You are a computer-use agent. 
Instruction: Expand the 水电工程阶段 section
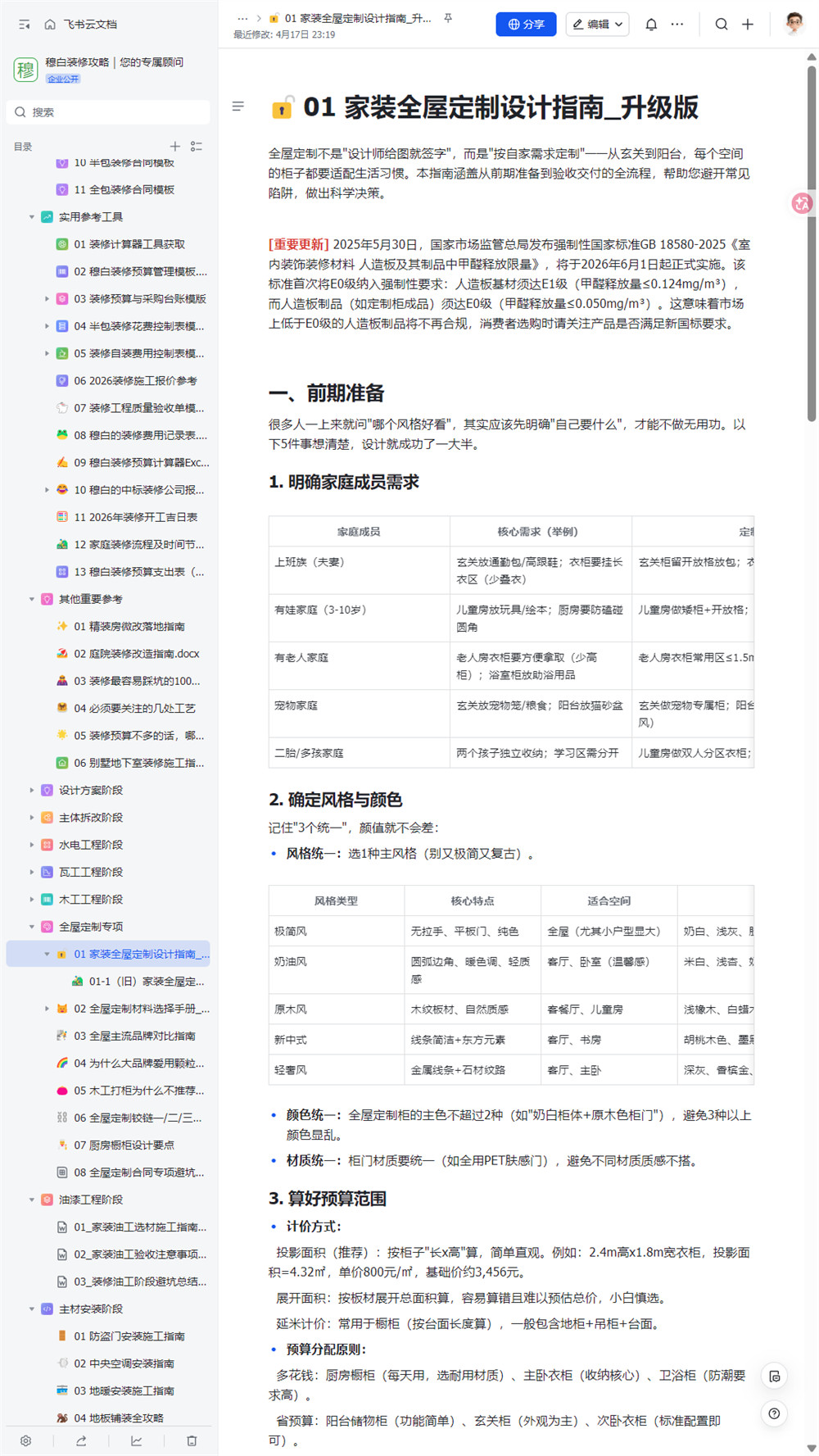tap(32, 845)
